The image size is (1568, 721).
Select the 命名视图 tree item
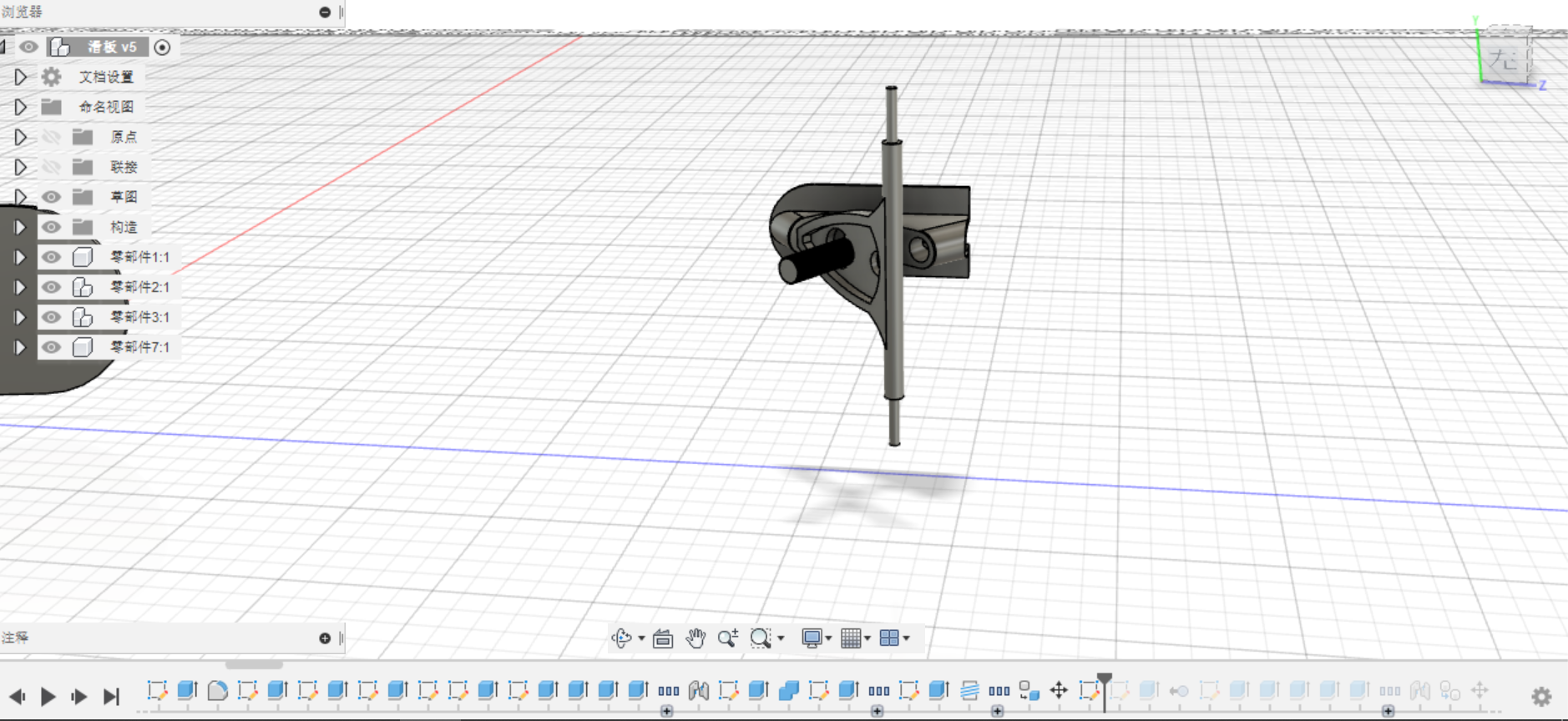[106, 107]
